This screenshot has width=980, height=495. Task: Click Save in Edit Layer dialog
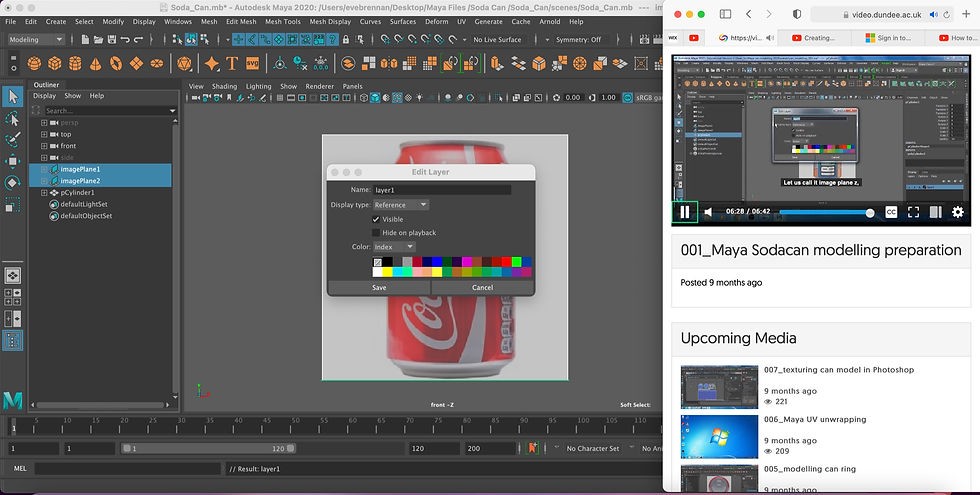click(379, 288)
